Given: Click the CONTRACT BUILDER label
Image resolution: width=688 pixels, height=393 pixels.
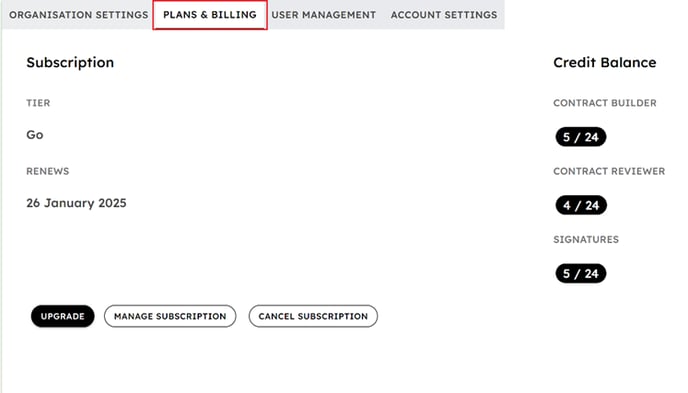Looking at the screenshot, I should (x=605, y=103).
